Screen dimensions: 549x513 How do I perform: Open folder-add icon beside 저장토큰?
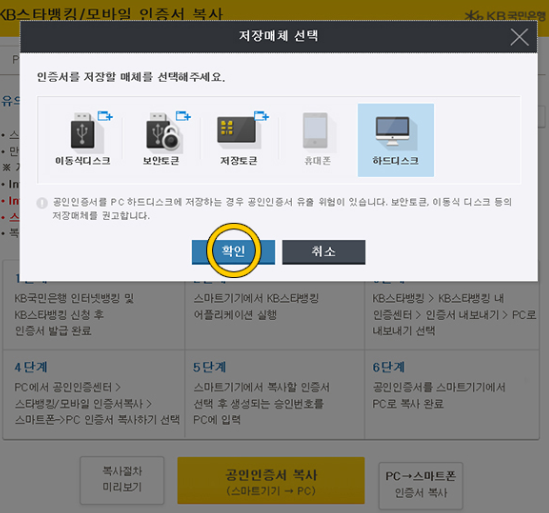pyautogui.click(x=261, y=116)
